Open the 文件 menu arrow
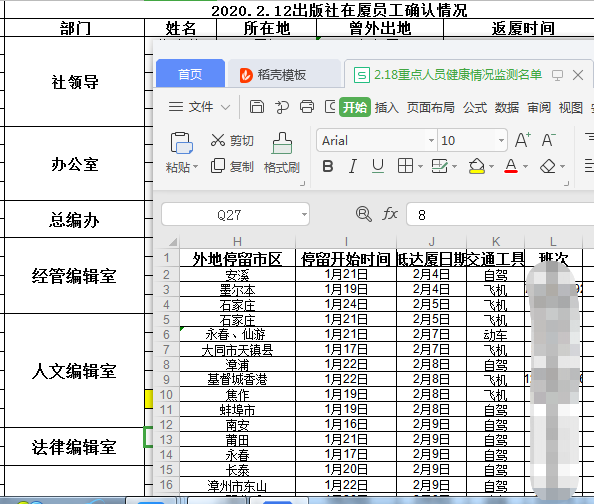 [x=225, y=108]
